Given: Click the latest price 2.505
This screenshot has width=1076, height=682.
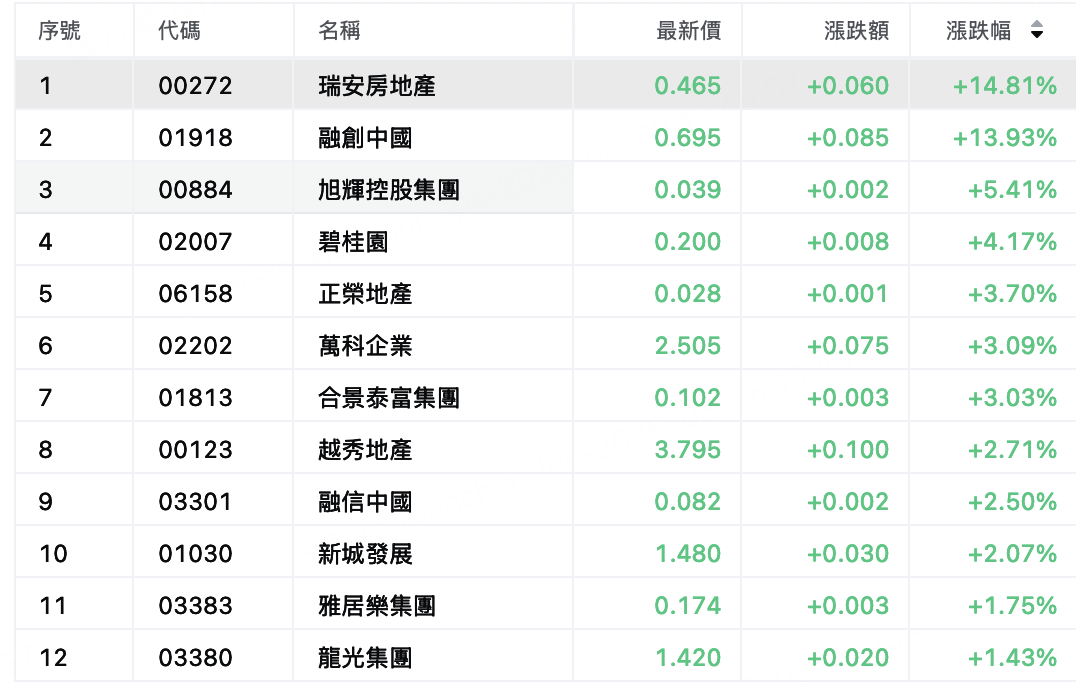Looking at the screenshot, I should [x=688, y=346].
